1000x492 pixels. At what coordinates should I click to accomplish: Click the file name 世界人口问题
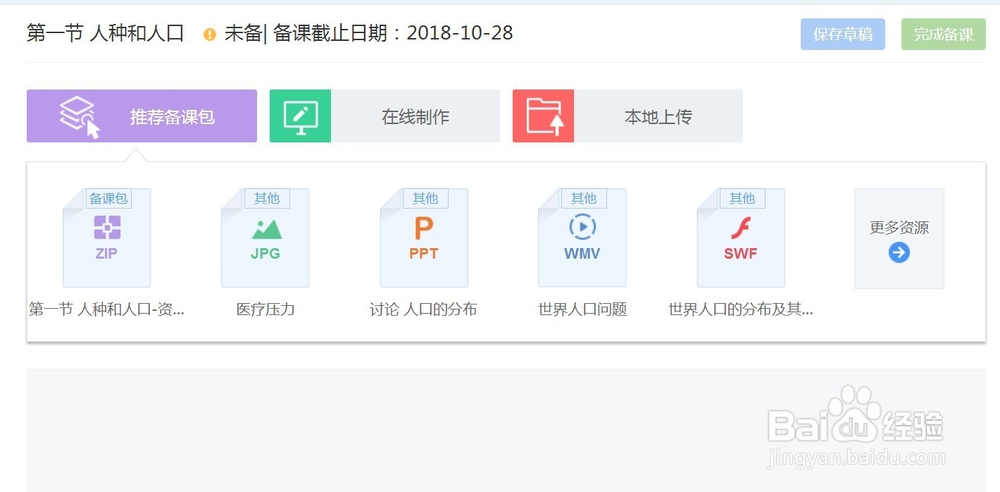click(x=582, y=310)
